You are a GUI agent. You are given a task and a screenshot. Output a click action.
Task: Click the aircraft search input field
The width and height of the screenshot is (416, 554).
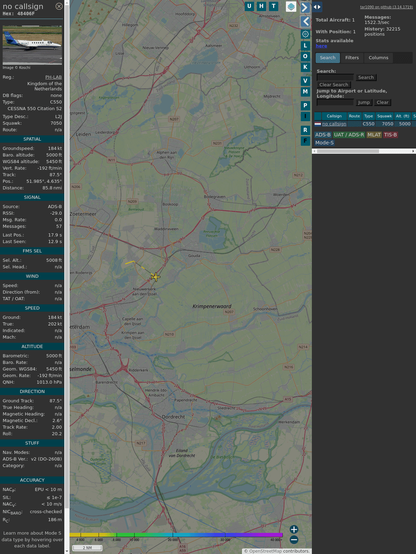pyautogui.click(x=335, y=77)
